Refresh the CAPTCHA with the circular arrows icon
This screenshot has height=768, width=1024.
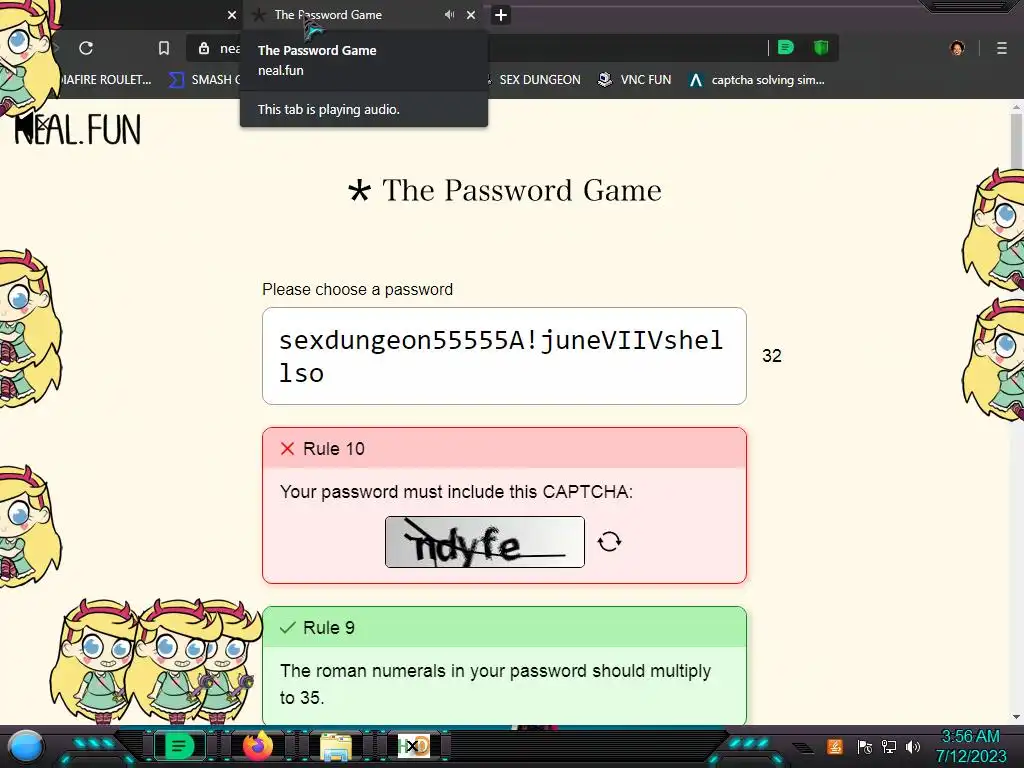(609, 541)
